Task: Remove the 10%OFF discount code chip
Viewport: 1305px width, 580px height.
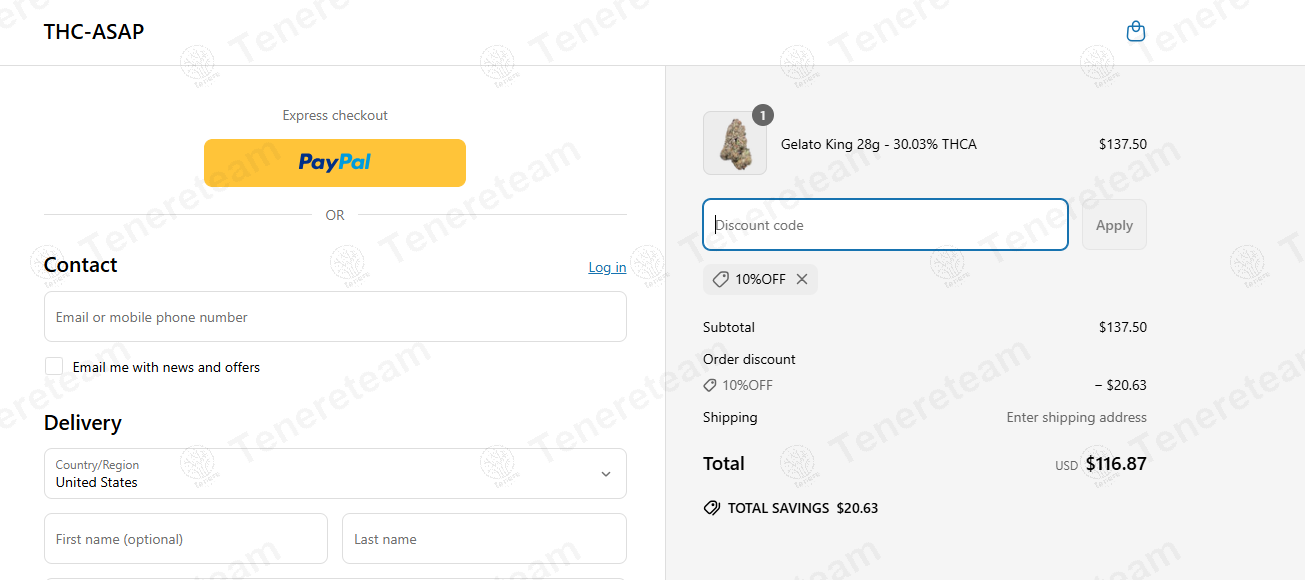Action: pos(802,280)
